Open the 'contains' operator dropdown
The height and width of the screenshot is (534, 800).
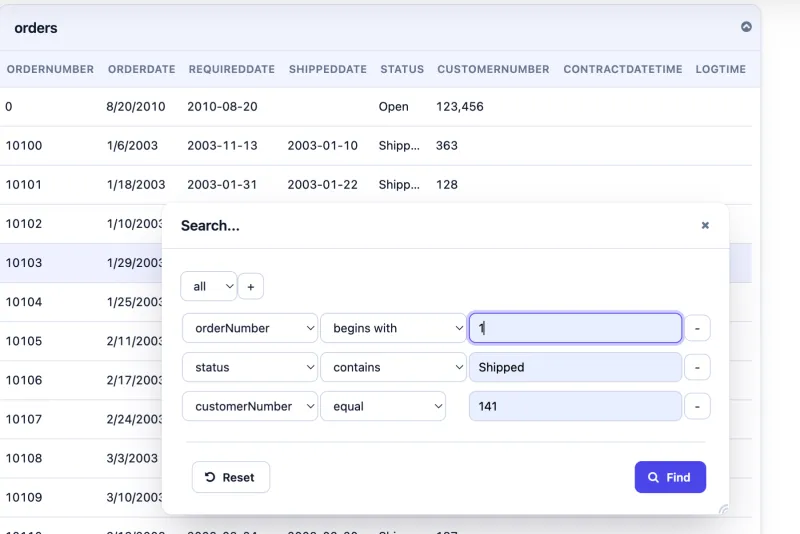tap(393, 367)
